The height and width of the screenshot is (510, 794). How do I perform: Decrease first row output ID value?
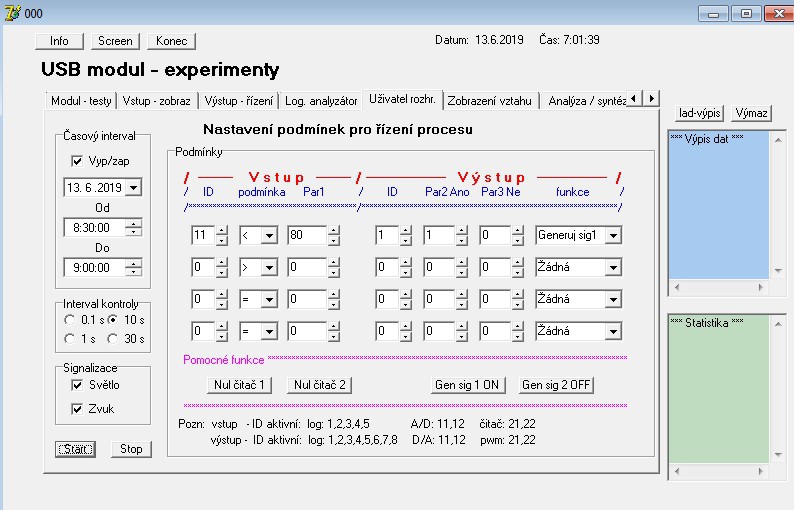[405, 240]
